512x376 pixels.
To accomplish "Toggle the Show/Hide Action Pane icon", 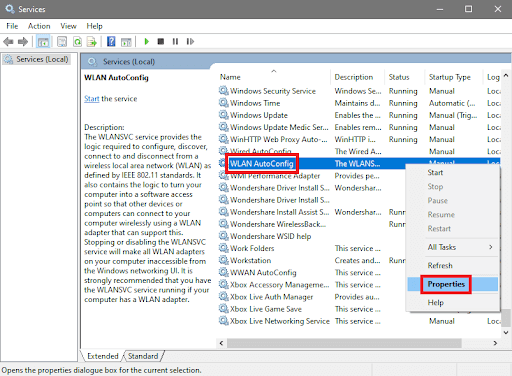I will (x=126, y=42).
